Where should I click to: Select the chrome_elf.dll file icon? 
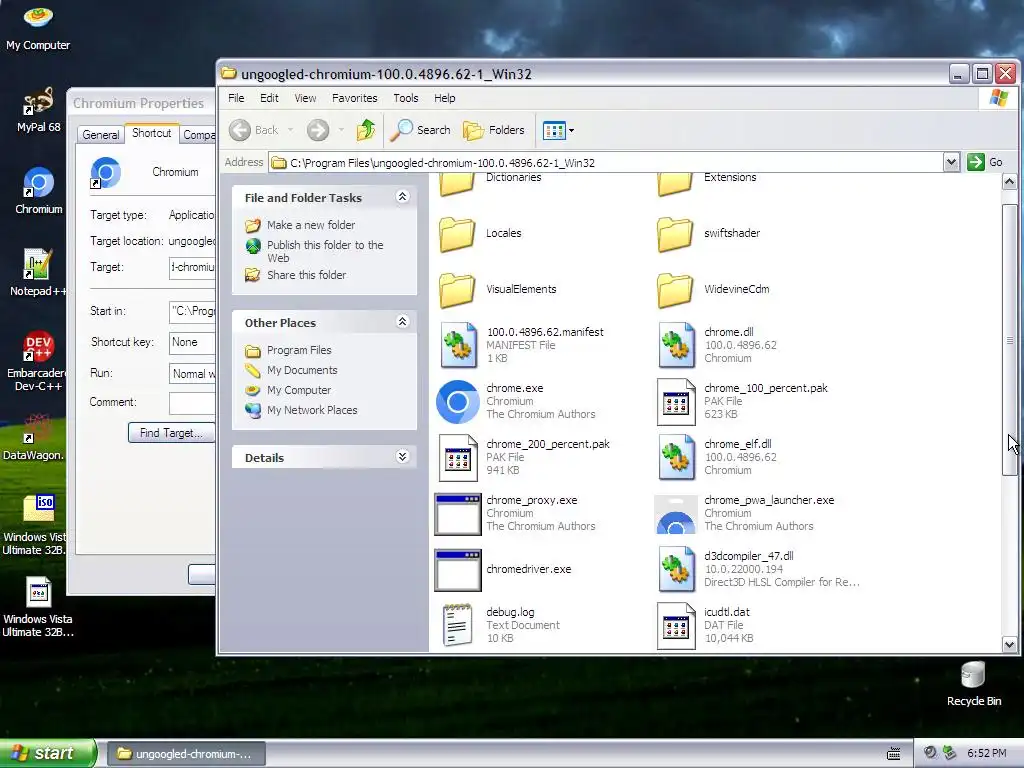676,457
